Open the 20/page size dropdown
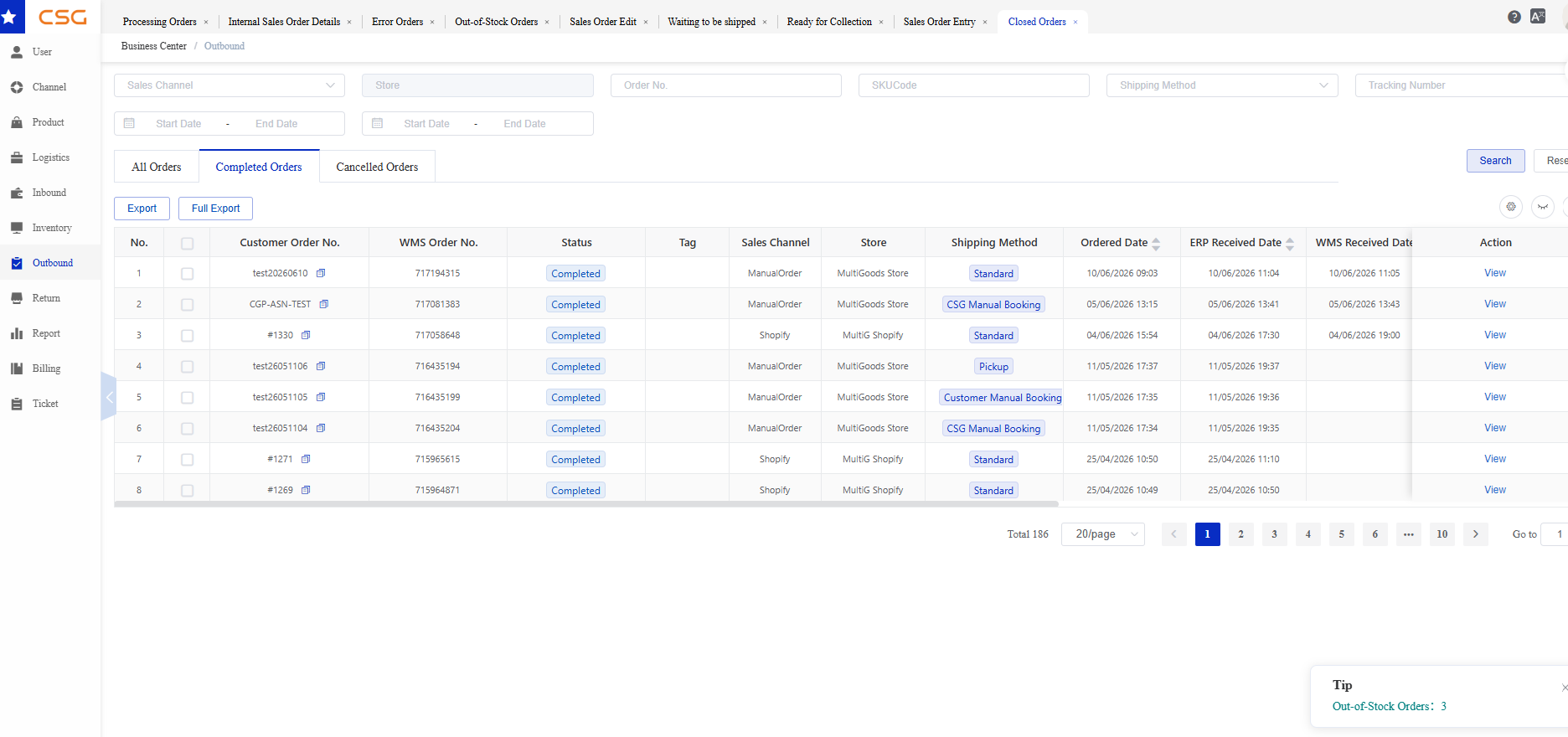 pyautogui.click(x=1103, y=534)
